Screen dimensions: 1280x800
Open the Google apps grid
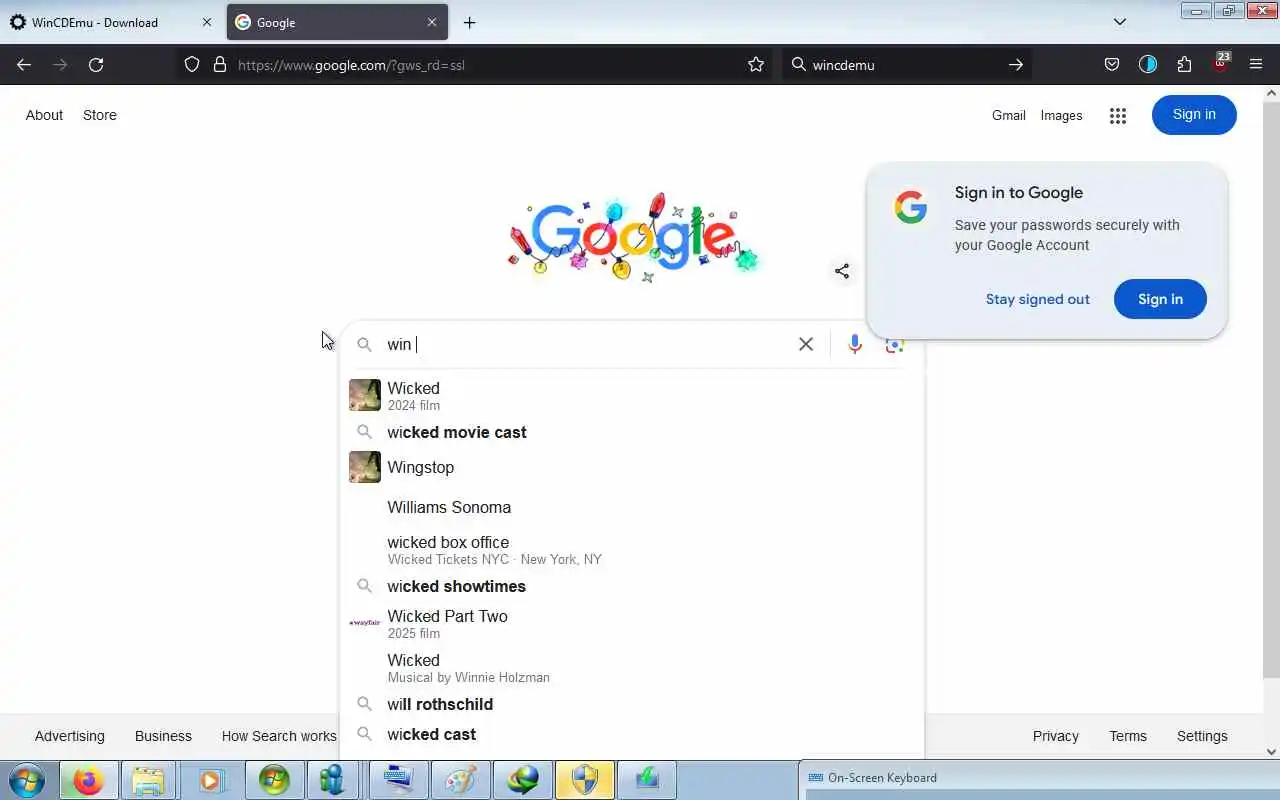[x=1118, y=115]
